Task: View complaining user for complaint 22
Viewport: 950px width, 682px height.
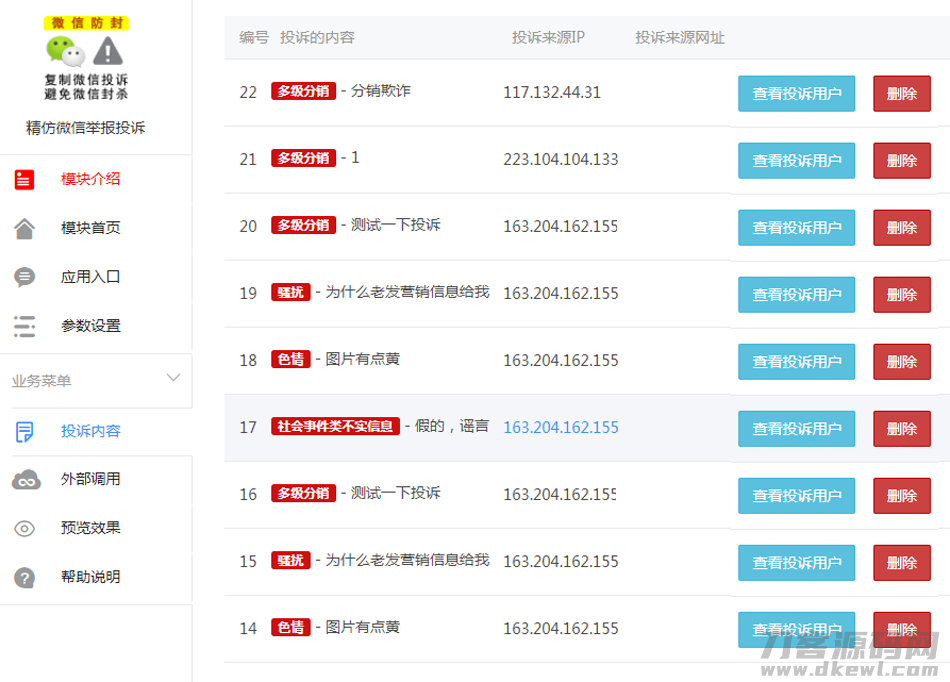Action: [796, 94]
